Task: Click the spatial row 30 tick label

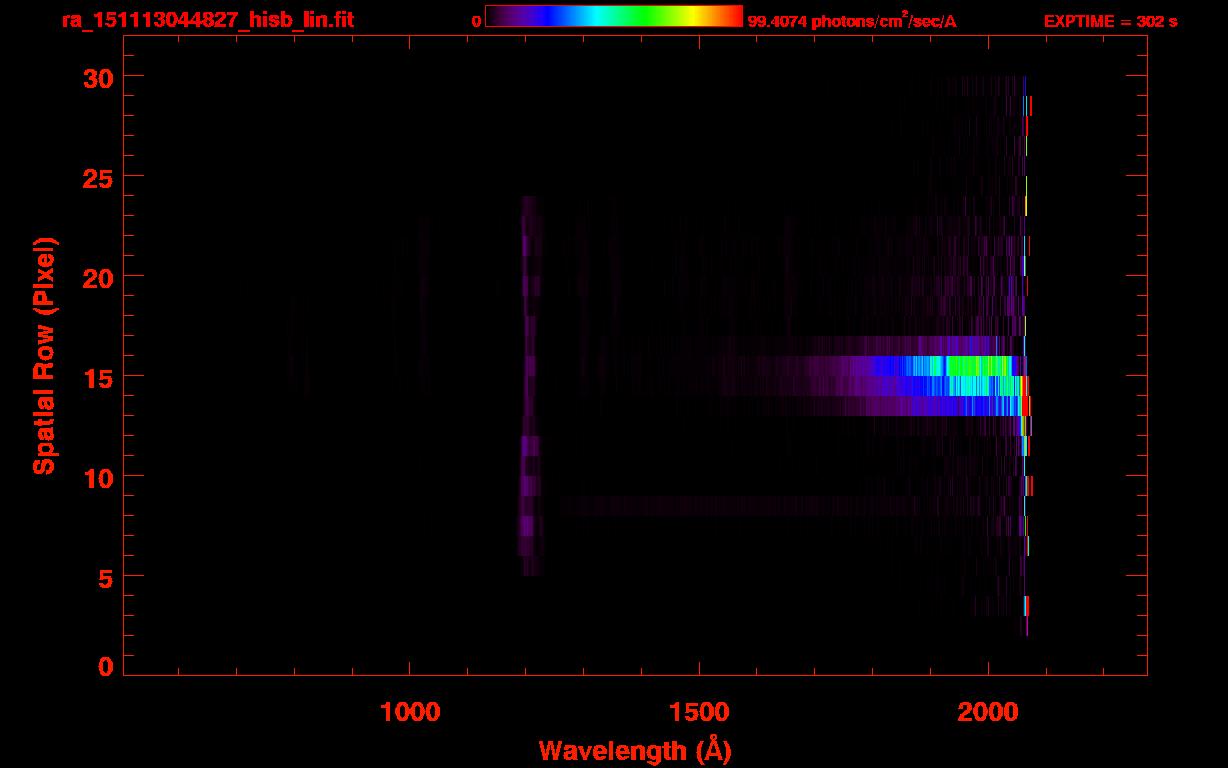Action: coord(98,76)
